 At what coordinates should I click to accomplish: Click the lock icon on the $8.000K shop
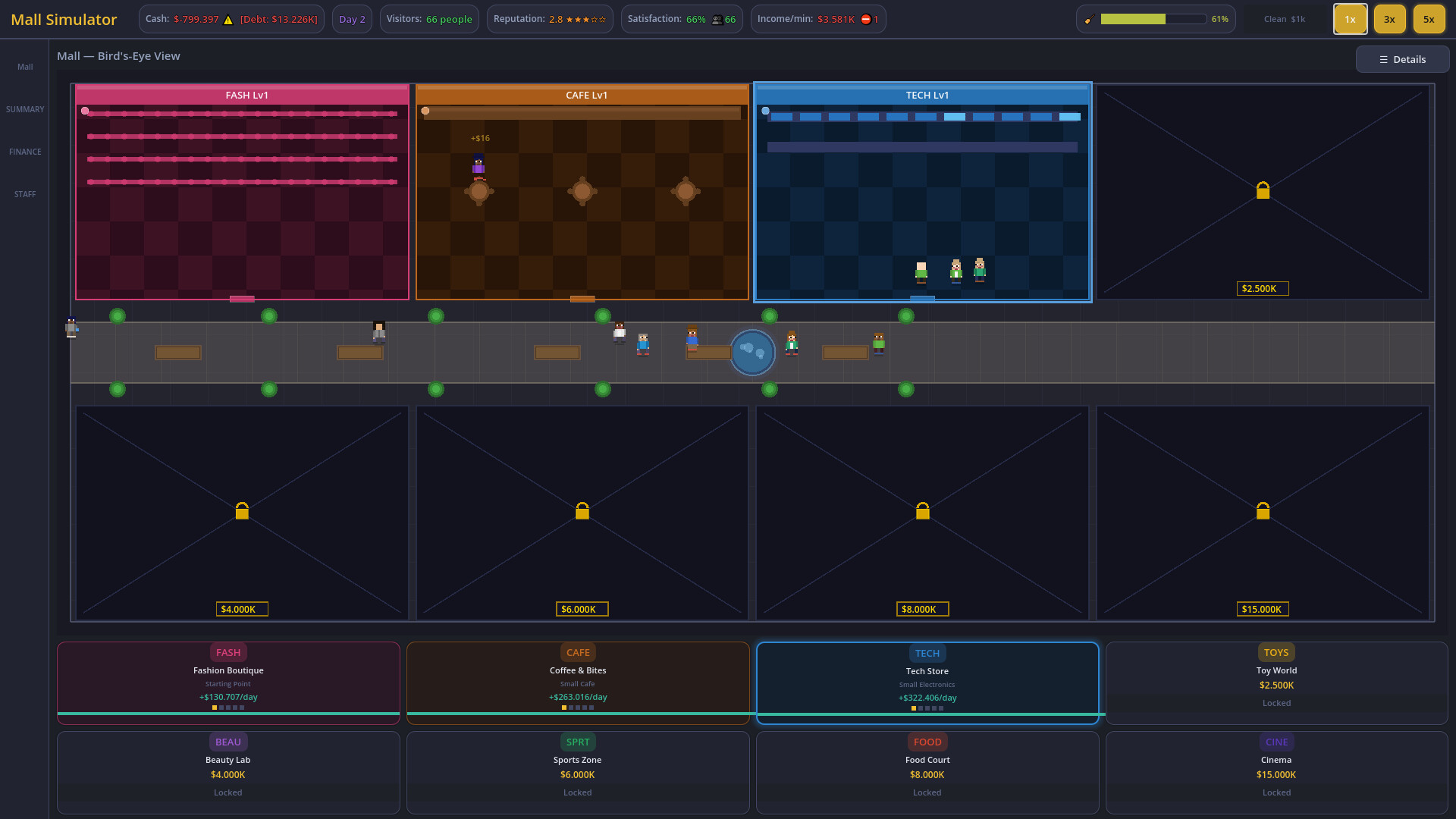(x=923, y=510)
